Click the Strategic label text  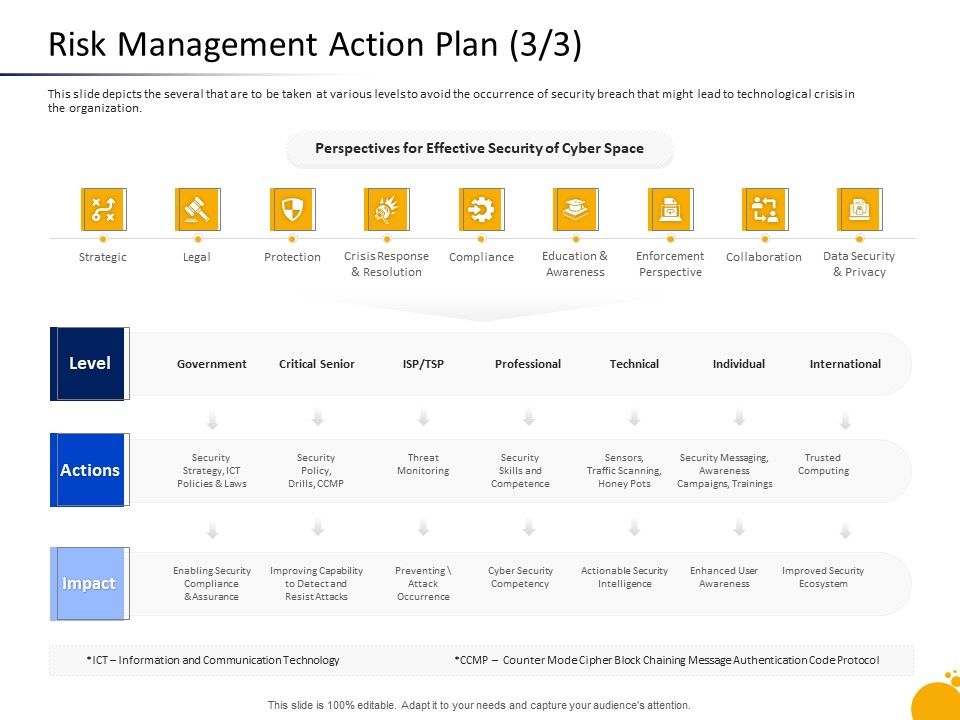103,257
